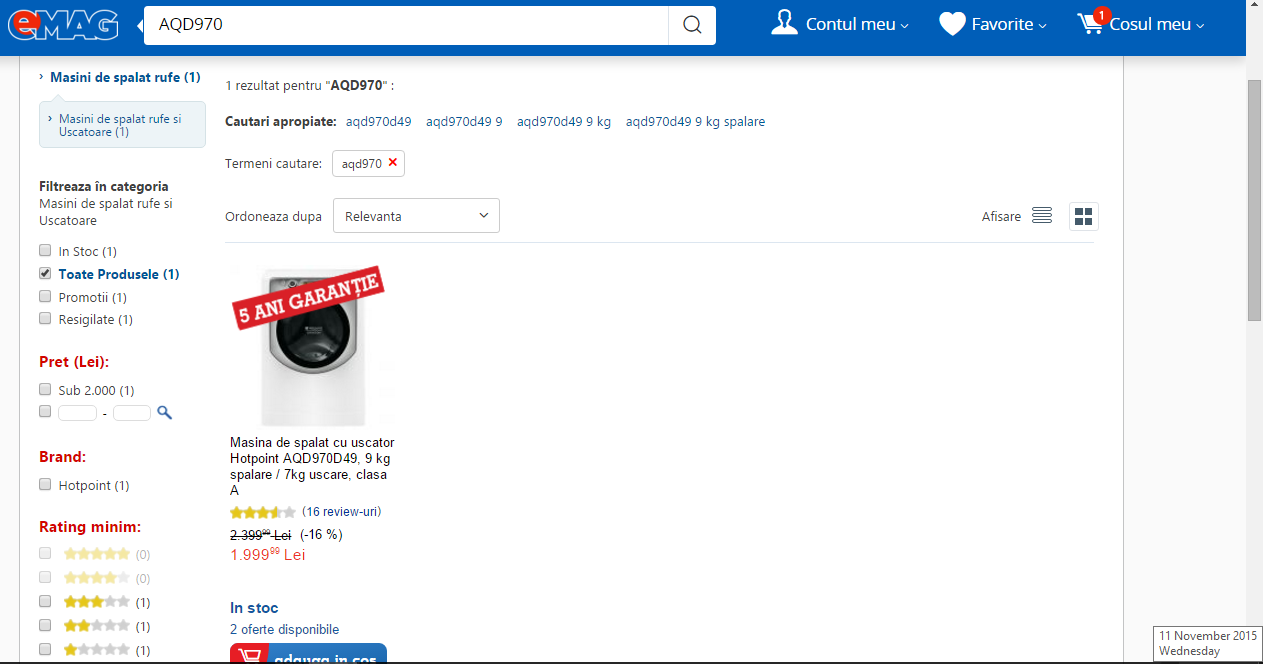Select the Masini de spalat rufe category
Screen dimensions: 1263x664
[125, 77]
